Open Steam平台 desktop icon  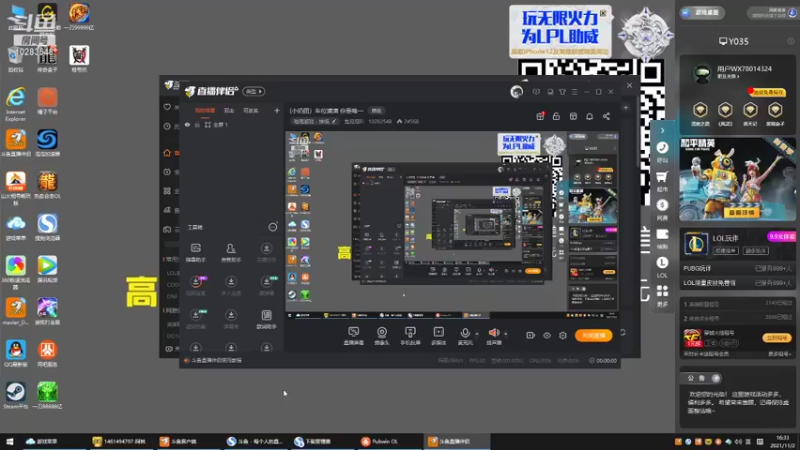(16, 395)
